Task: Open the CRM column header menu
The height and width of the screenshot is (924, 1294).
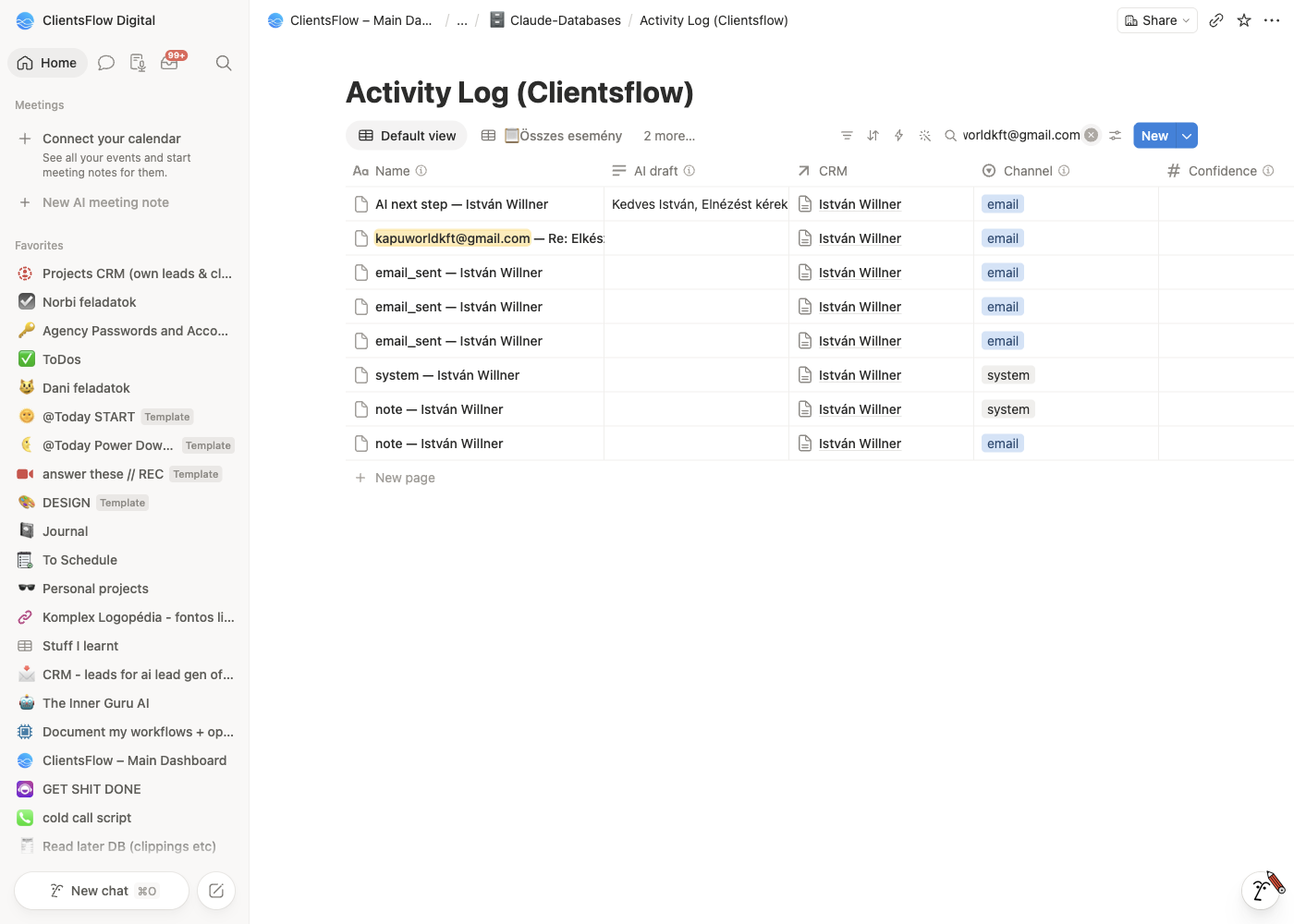Action: [x=882, y=171]
